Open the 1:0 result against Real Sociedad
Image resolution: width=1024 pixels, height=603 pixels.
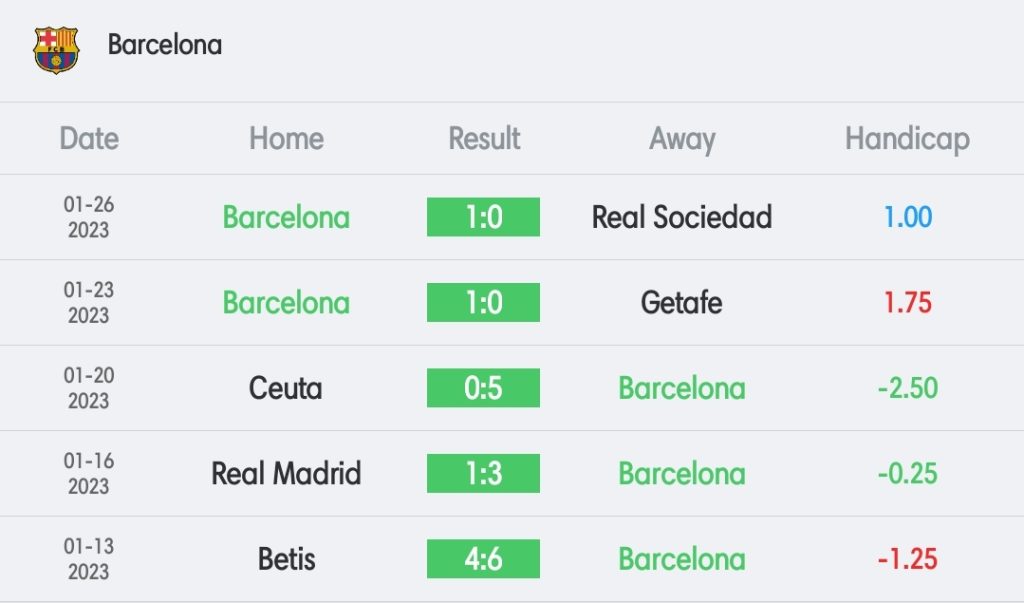pyautogui.click(x=483, y=217)
